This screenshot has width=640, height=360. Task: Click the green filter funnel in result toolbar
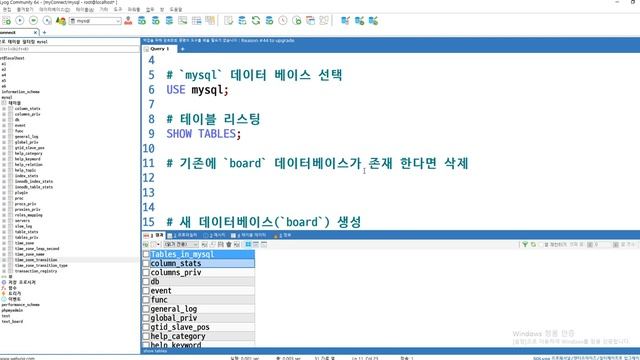tap(525, 244)
